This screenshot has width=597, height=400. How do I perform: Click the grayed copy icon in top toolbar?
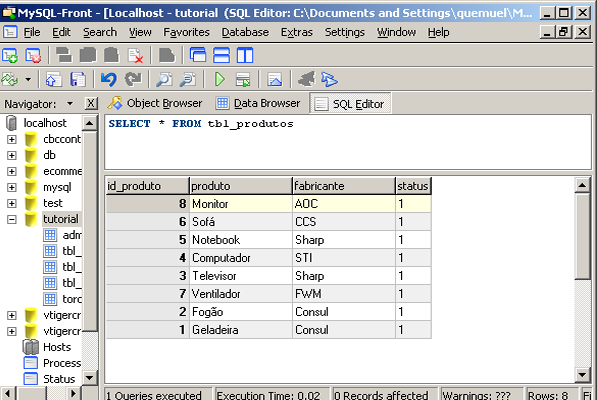[88, 56]
